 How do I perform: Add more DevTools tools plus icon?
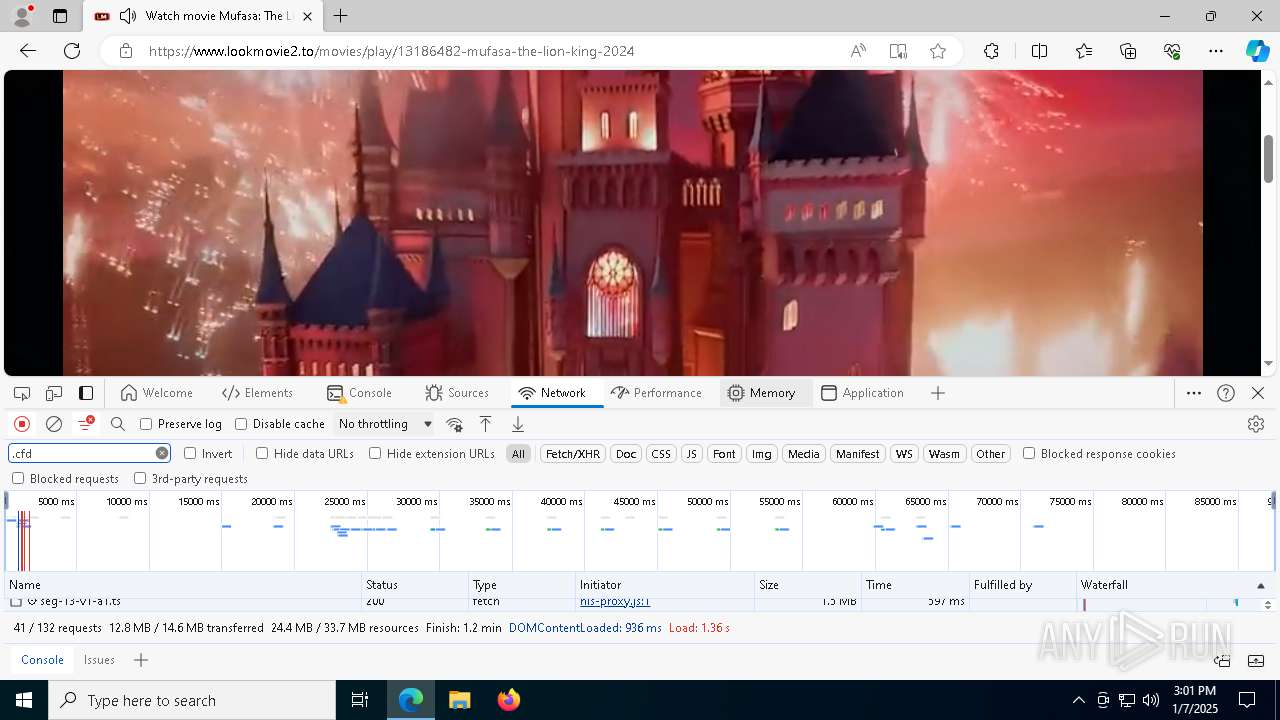click(938, 393)
